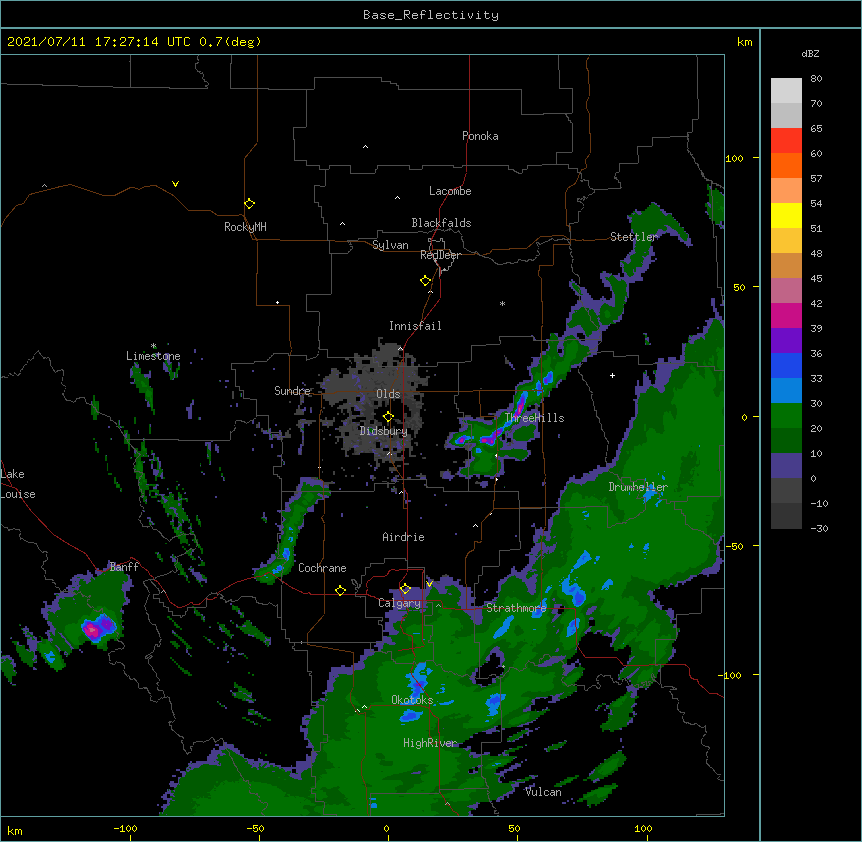Click the yellow V marker northwest of RockyMH
Image resolution: width=862 pixels, height=842 pixels.
(175, 184)
